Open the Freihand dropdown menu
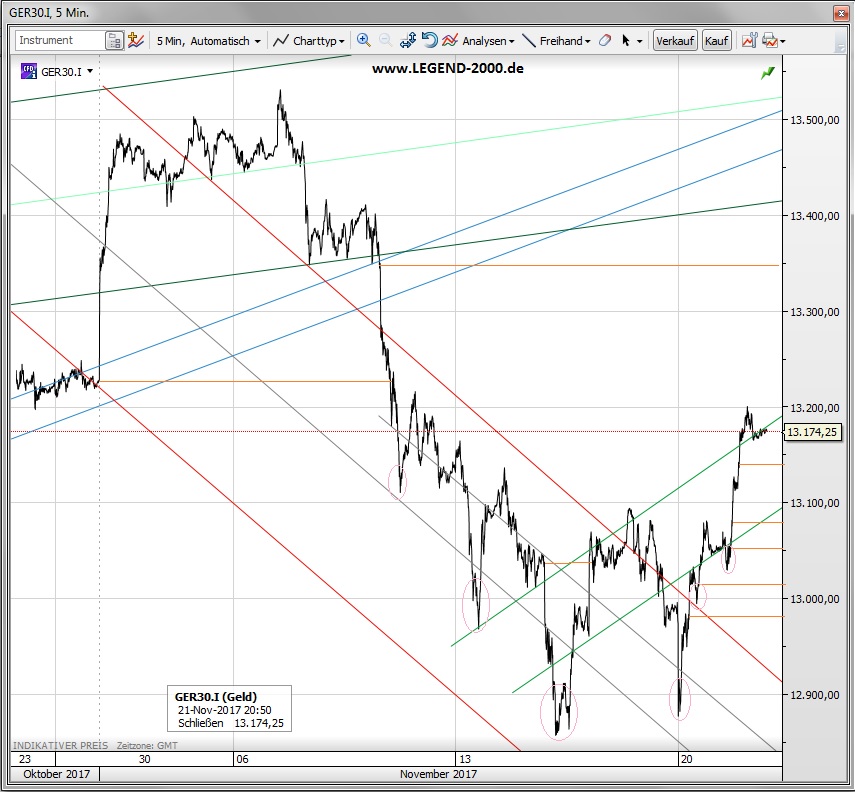Image resolution: width=855 pixels, height=792 pixels. coord(565,41)
